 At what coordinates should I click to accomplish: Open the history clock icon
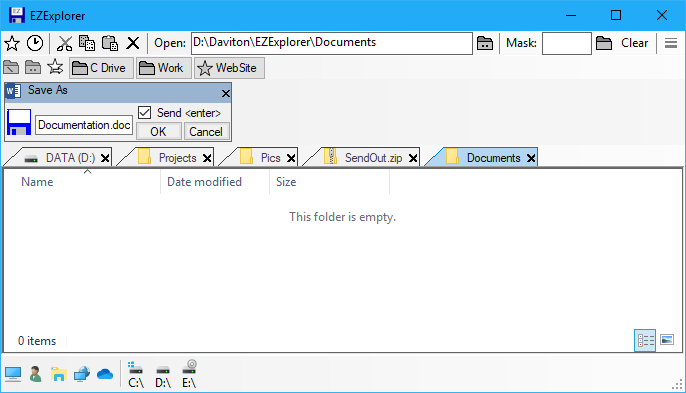[x=35, y=43]
